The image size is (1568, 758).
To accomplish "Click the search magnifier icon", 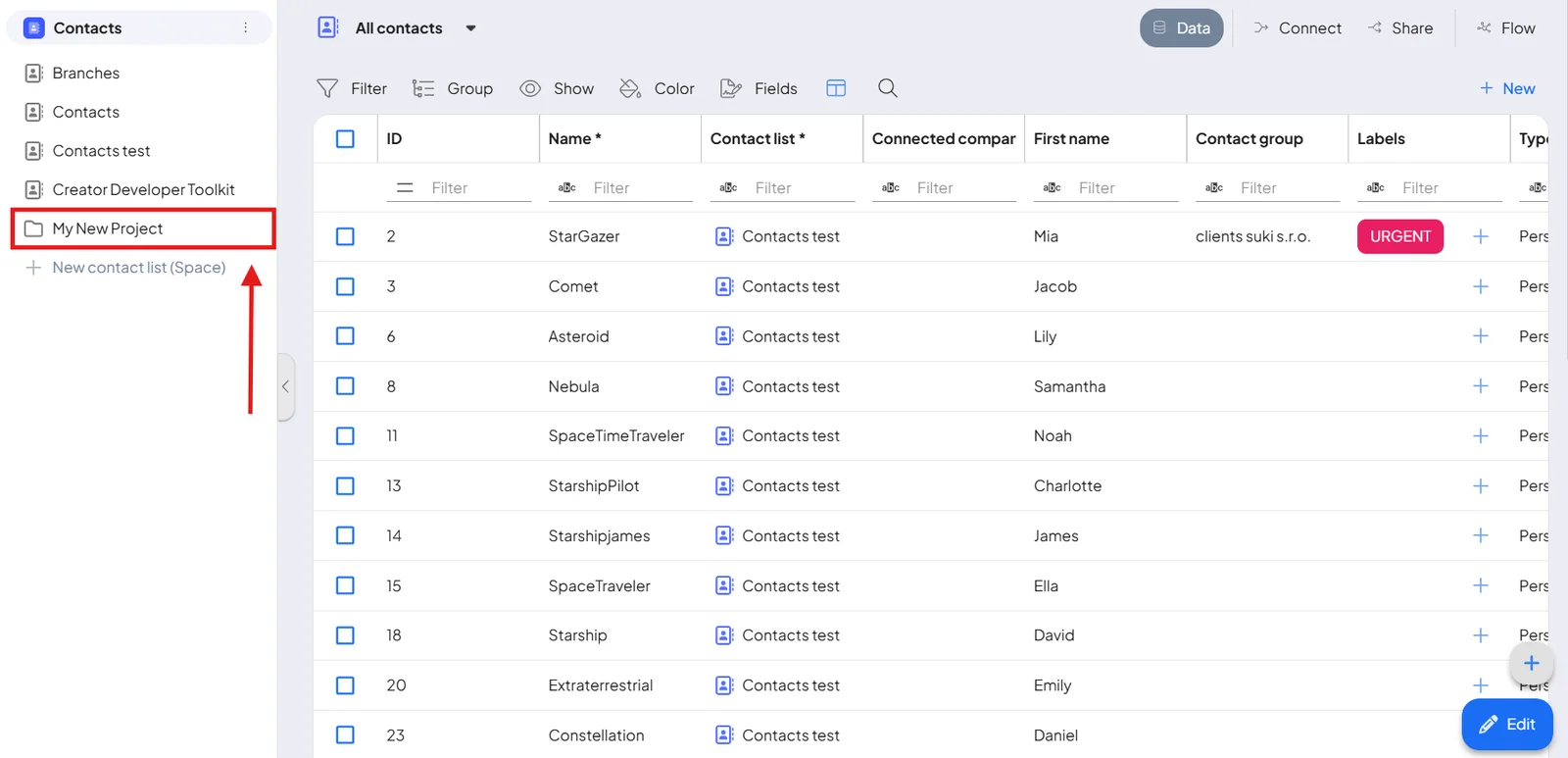I will [x=888, y=88].
